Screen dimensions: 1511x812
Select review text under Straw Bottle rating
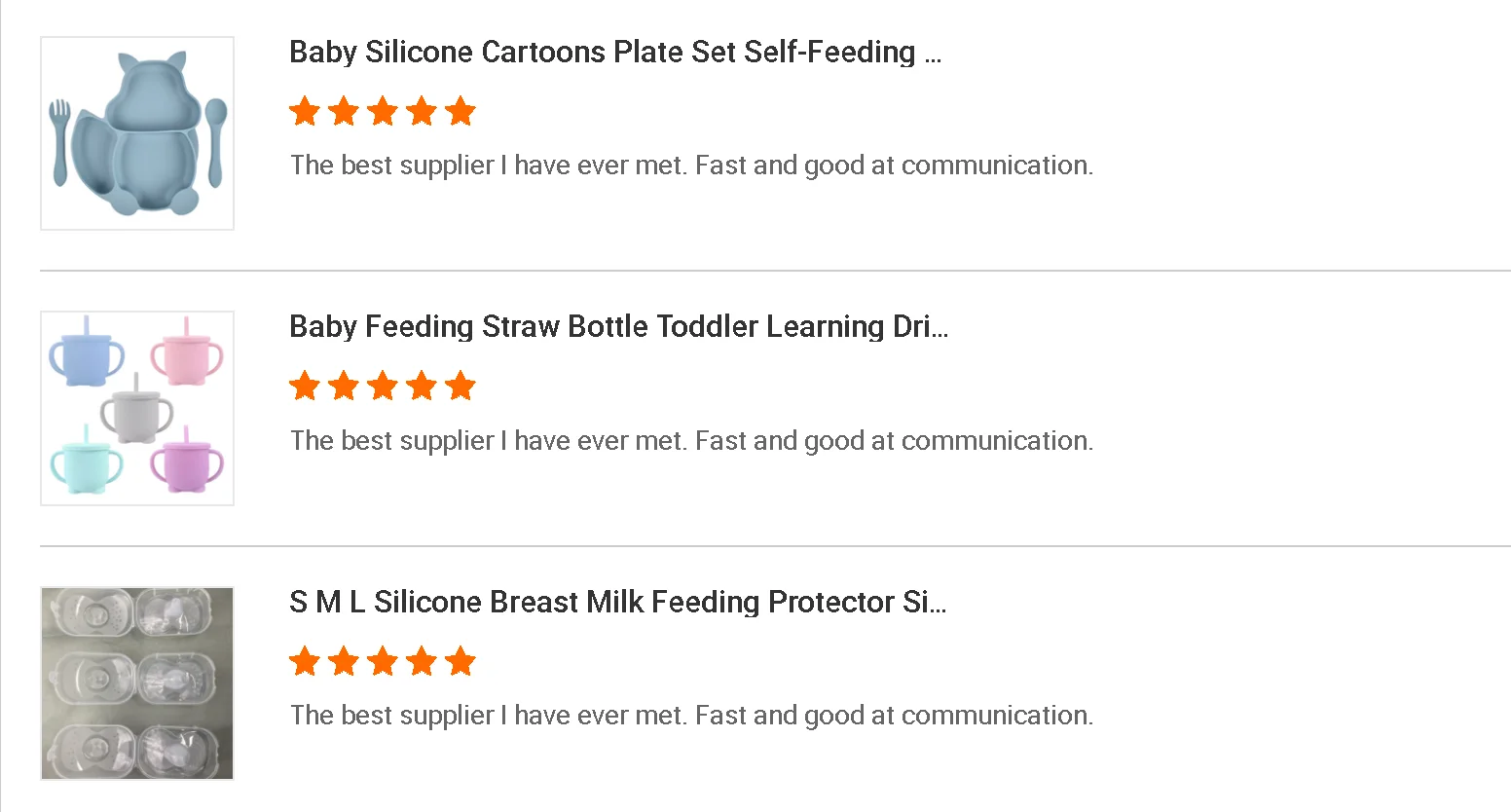pos(691,441)
